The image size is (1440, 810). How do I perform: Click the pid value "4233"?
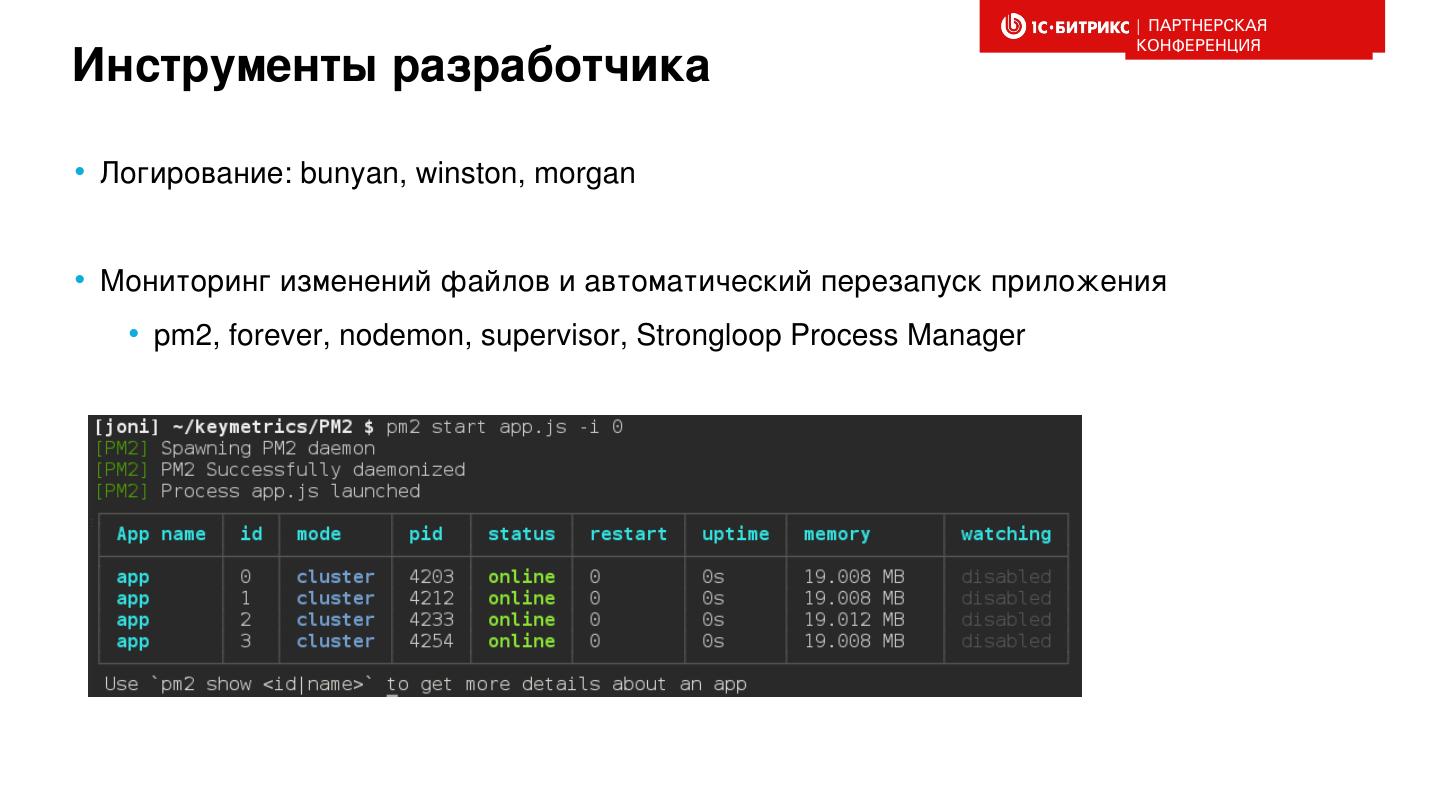(431, 620)
